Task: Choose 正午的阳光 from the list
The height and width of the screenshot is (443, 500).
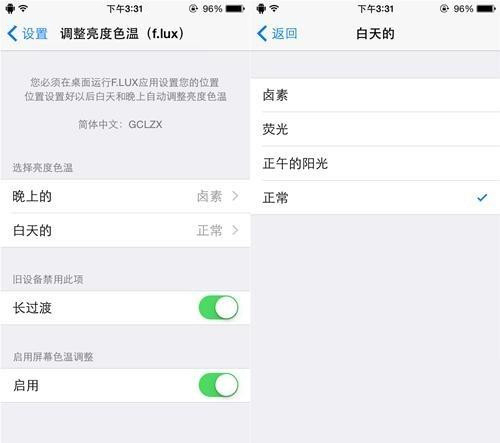Action: [375, 163]
